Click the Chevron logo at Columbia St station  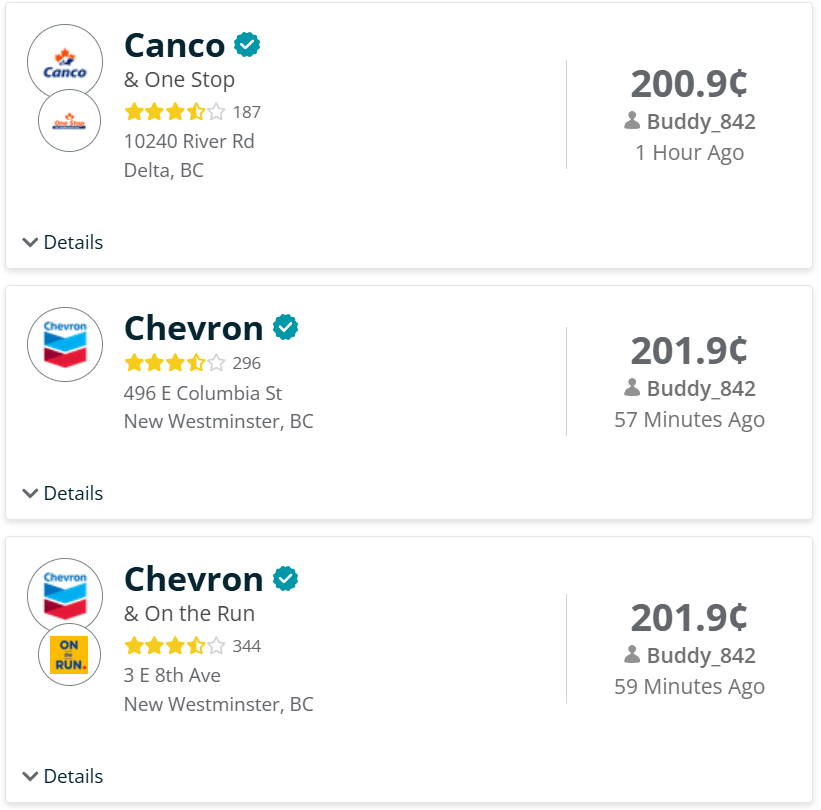click(x=65, y=344)
